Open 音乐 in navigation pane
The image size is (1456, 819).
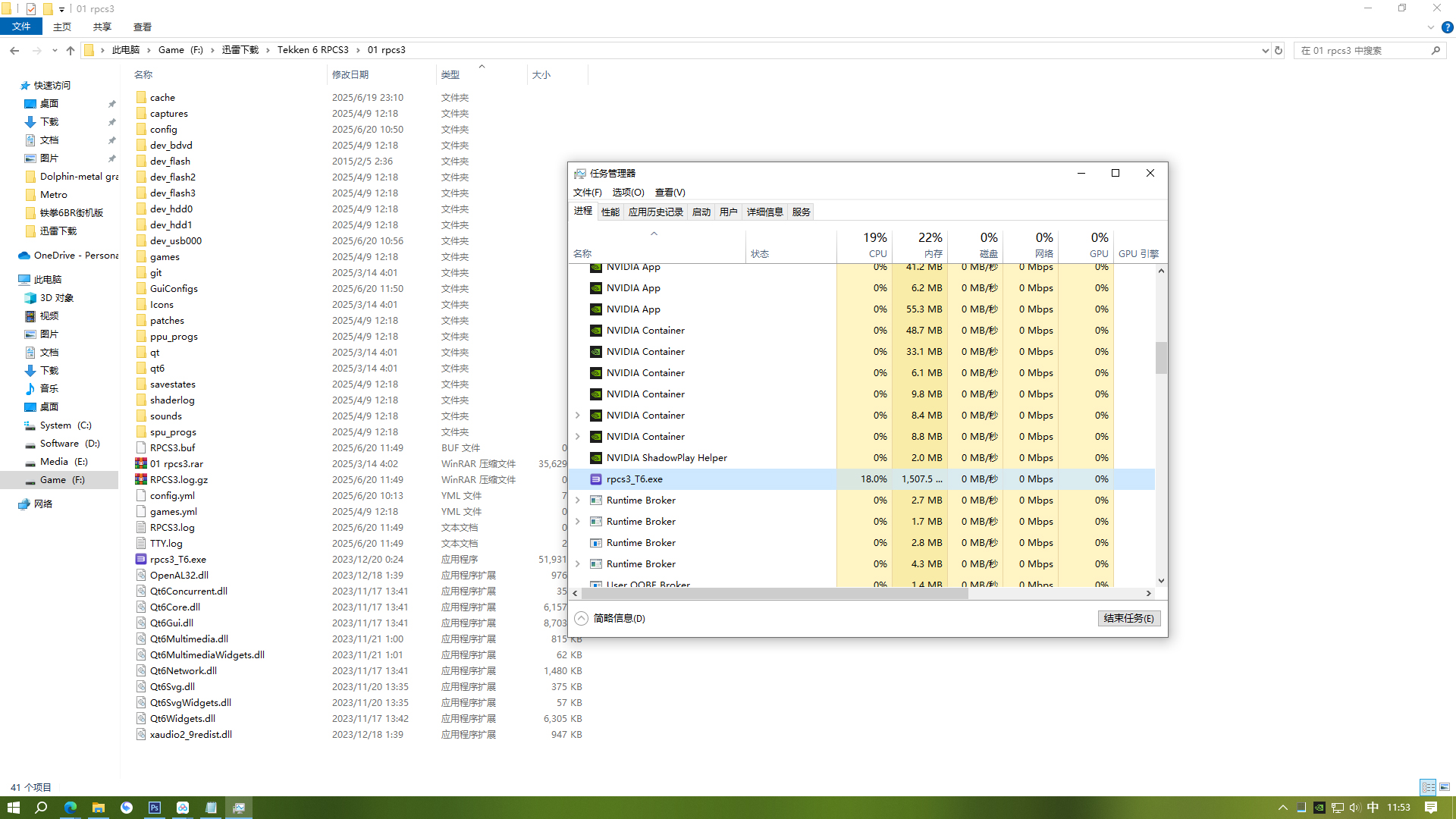(49, 388)
